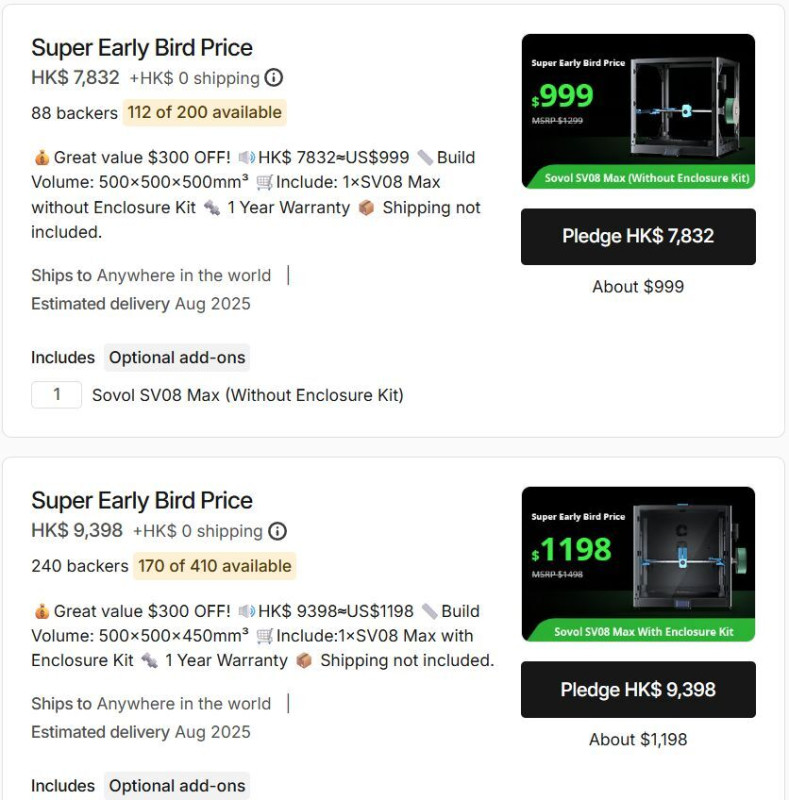Click money bag emoji in first reward description
789x800 pixels.
click(42, 157)
